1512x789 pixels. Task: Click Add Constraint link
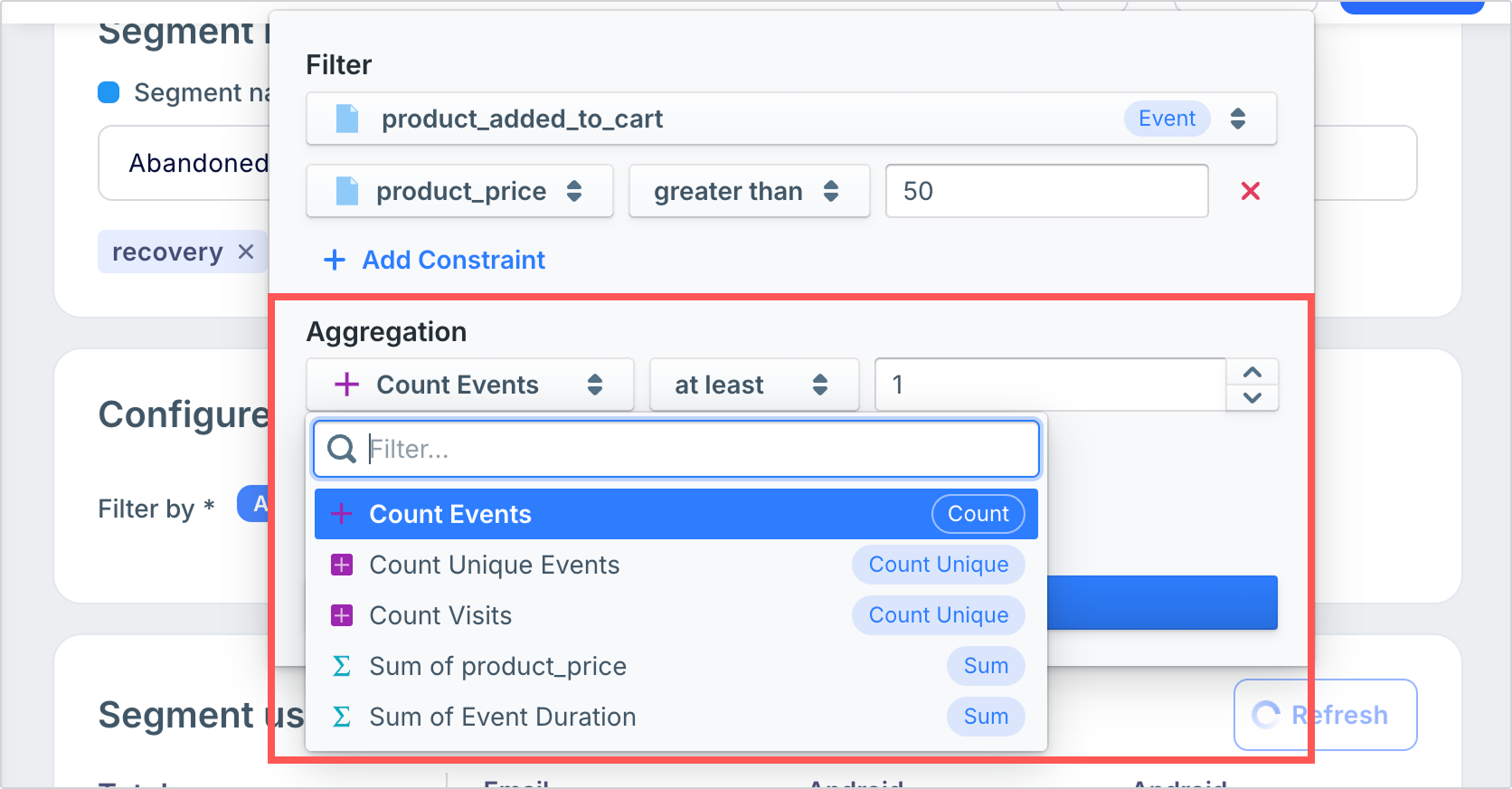pyautogui.click(x=453, y=261)
